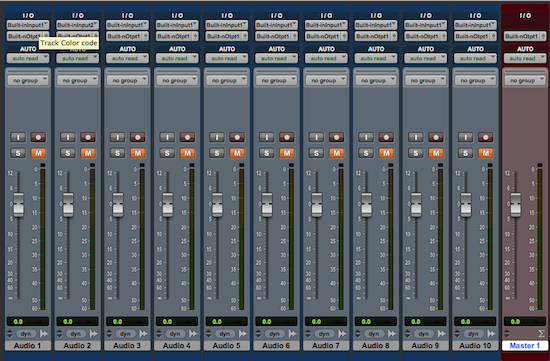The image size is (550, 361).
Task: Click the Audio 6 track type arrows
Action: coord(259,334)
